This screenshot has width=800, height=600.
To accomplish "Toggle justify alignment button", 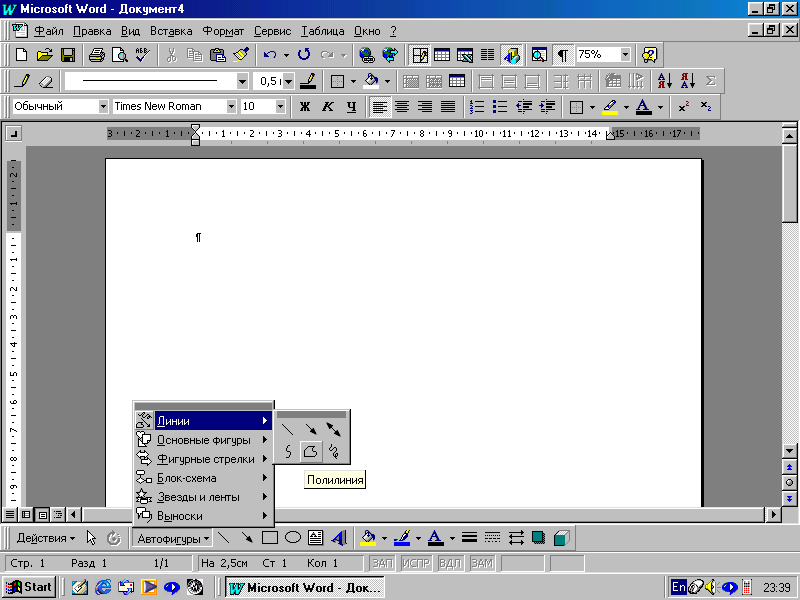I will (x=448, y=107).
